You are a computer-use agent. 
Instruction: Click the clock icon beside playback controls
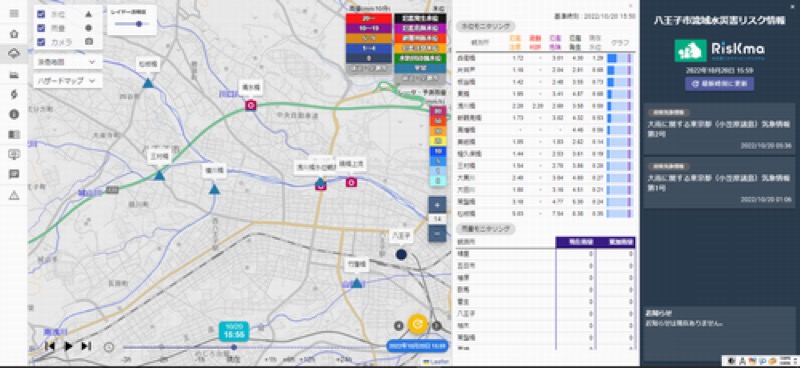(x=109, y=347)
